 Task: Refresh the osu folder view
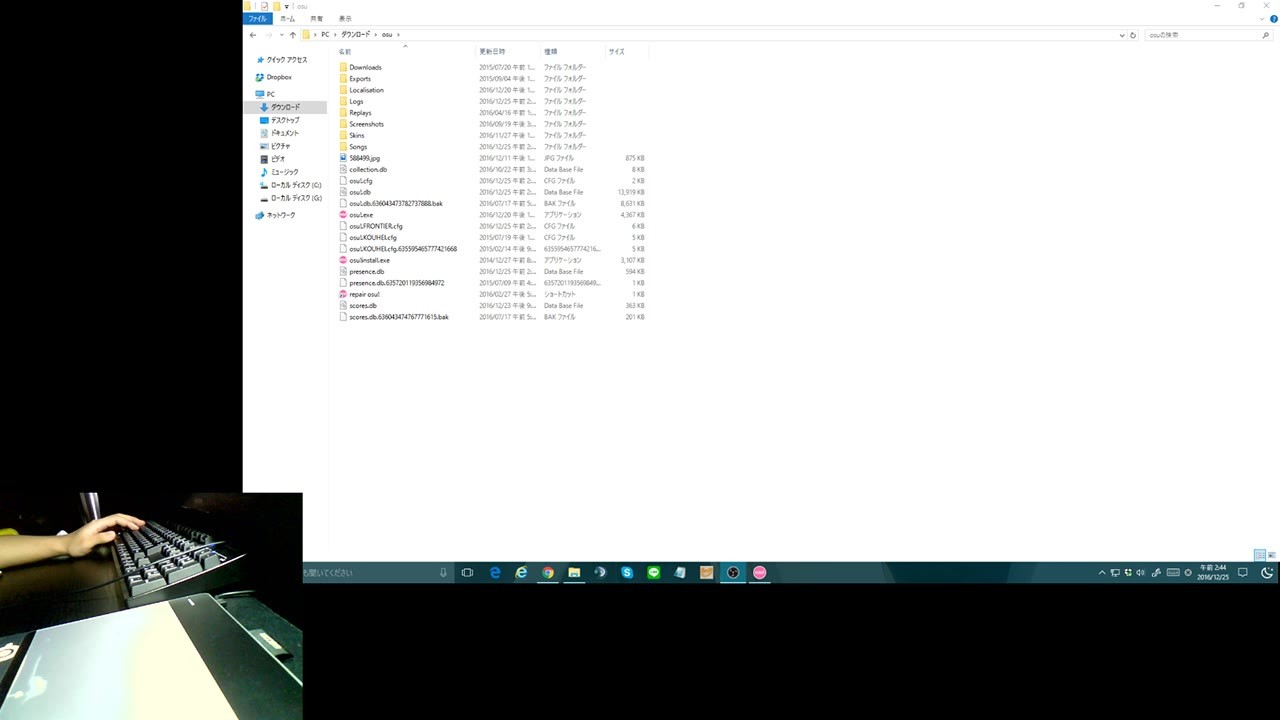[1133, 35]
